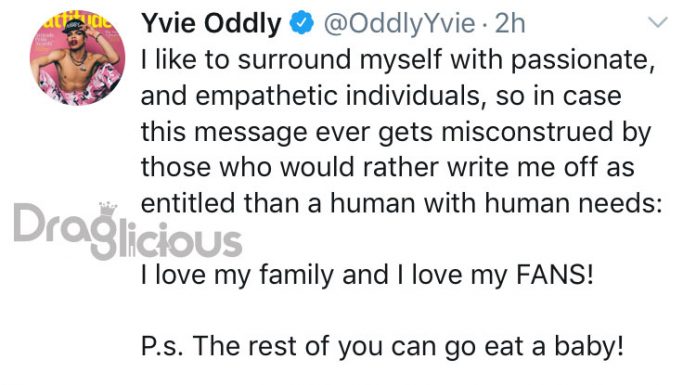Click the crown icon above Draglicious
Screen dimensions: 696x385
coord(108,207)
